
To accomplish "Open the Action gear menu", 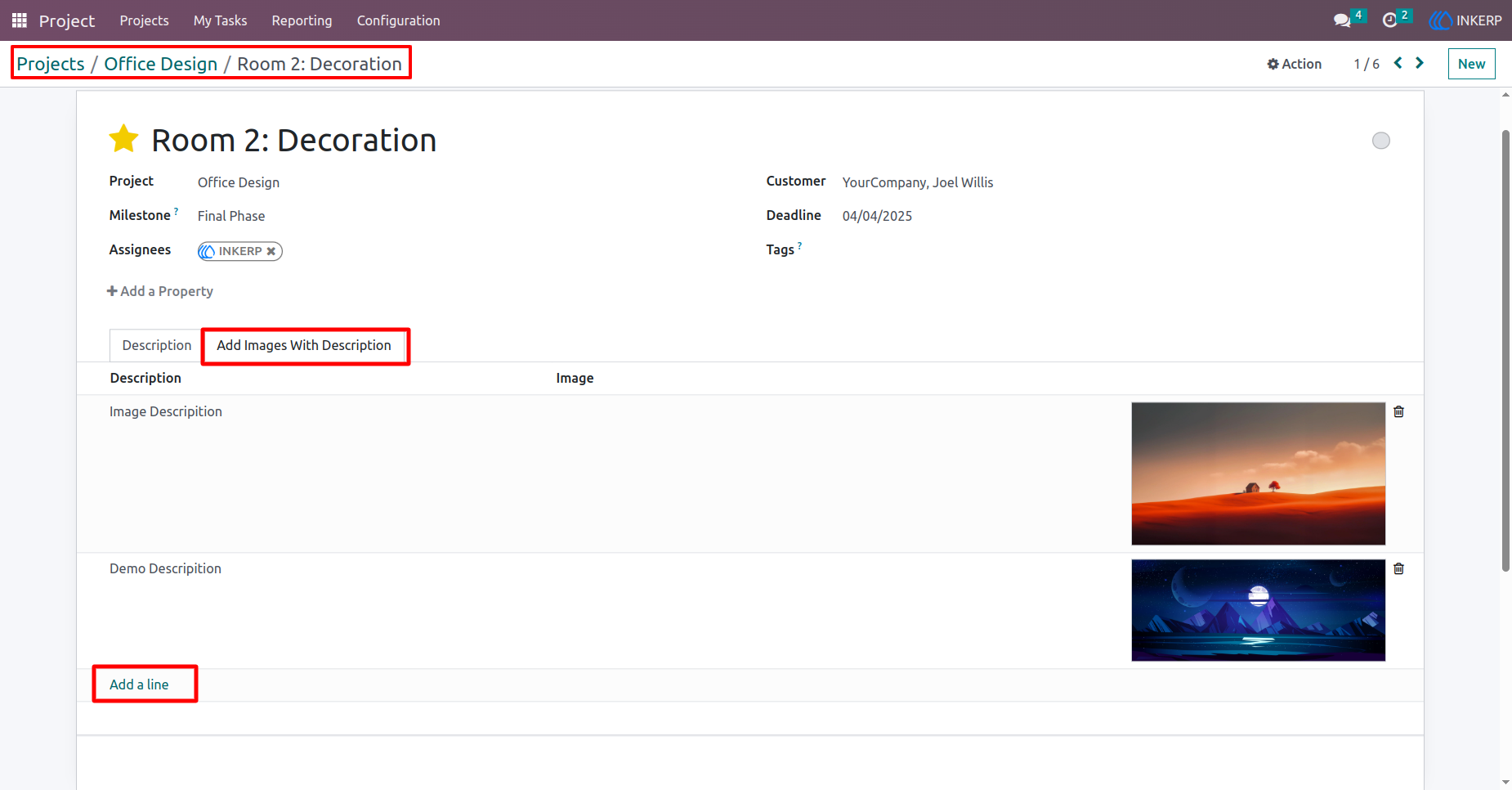I will point(1295,64).
